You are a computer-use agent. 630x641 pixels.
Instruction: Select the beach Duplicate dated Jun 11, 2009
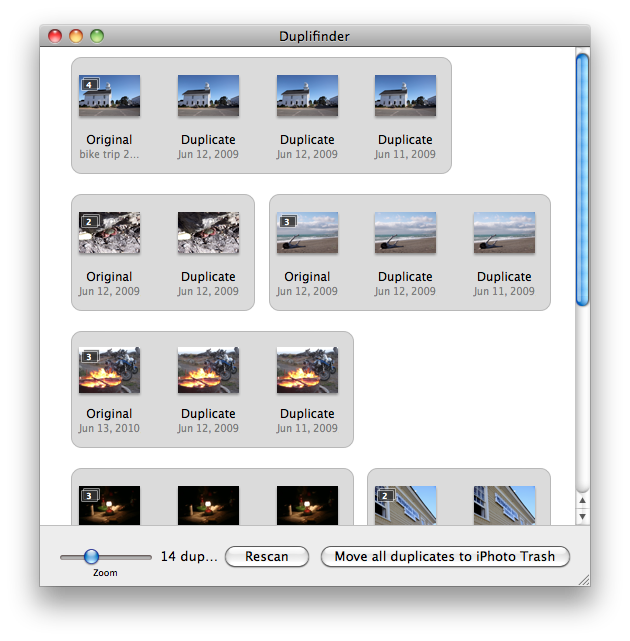[x=504, y=233]
